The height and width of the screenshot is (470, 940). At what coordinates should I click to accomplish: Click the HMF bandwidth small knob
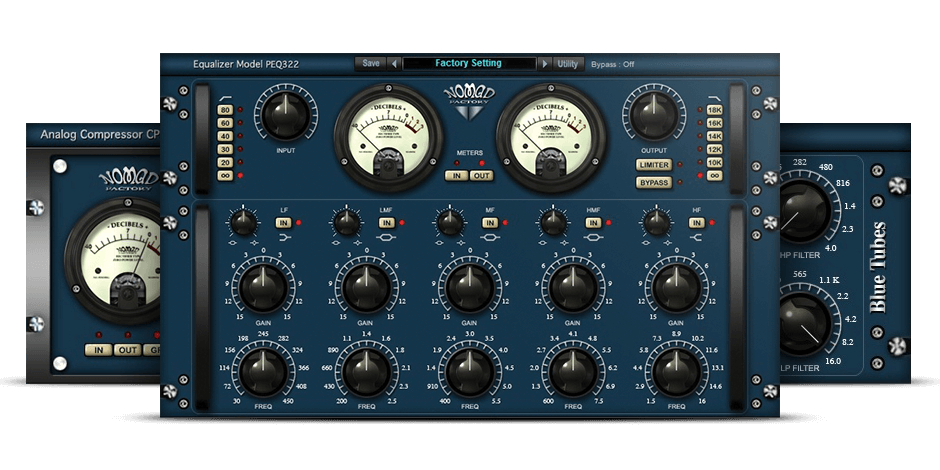pyautogui.click(x=554, y=223)
